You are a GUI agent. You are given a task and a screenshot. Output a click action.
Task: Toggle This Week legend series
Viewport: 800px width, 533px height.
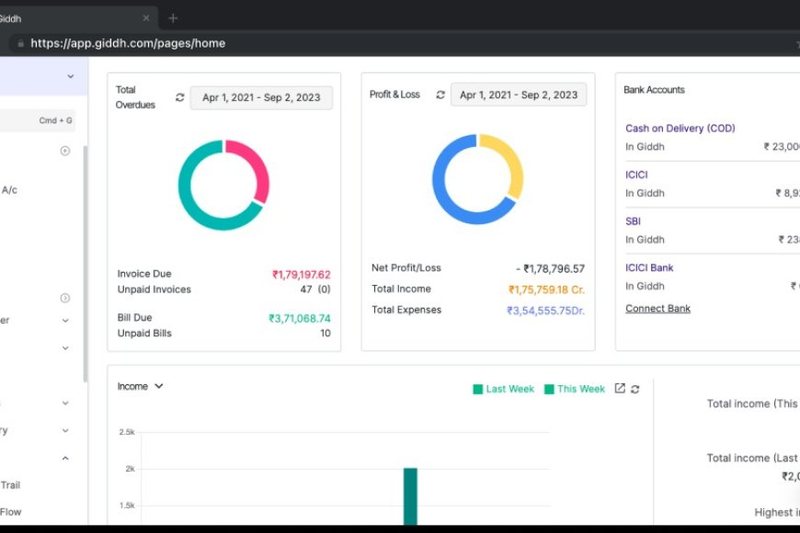click(574, 389)
